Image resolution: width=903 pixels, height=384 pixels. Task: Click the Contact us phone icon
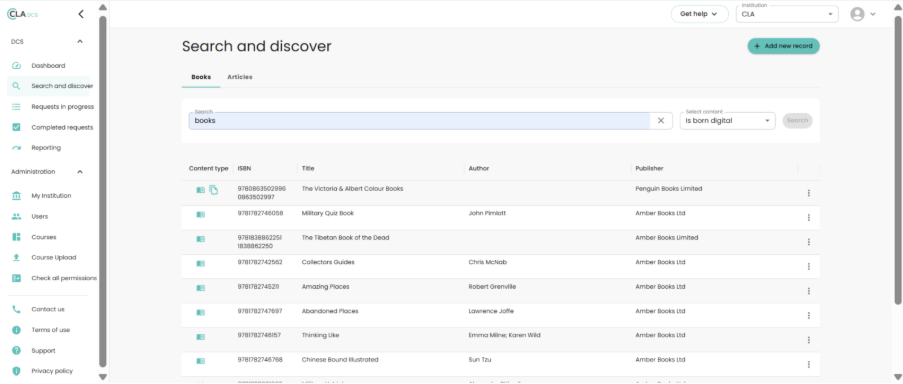pos(17,309)
